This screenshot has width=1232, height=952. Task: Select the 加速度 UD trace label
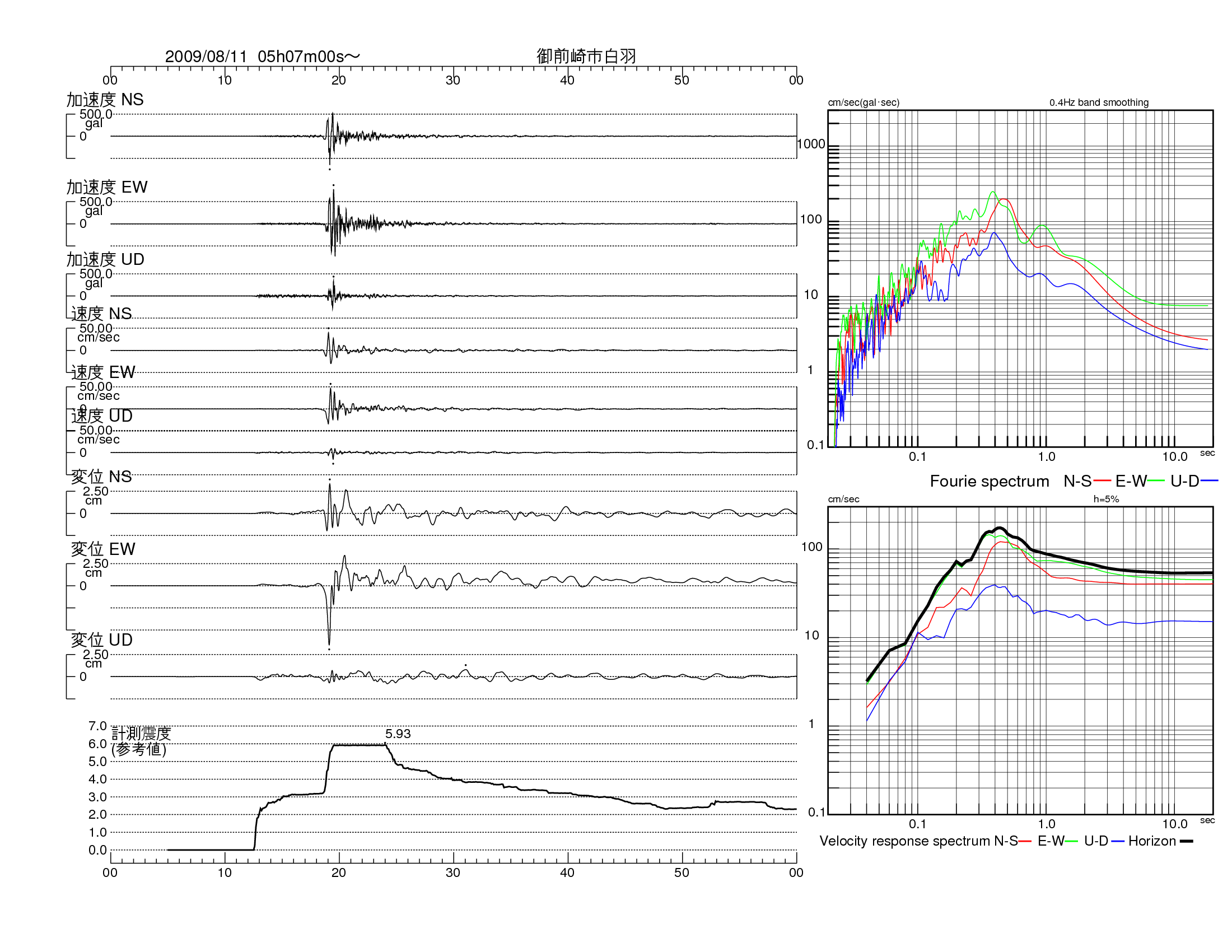click(x=105, y=259)
